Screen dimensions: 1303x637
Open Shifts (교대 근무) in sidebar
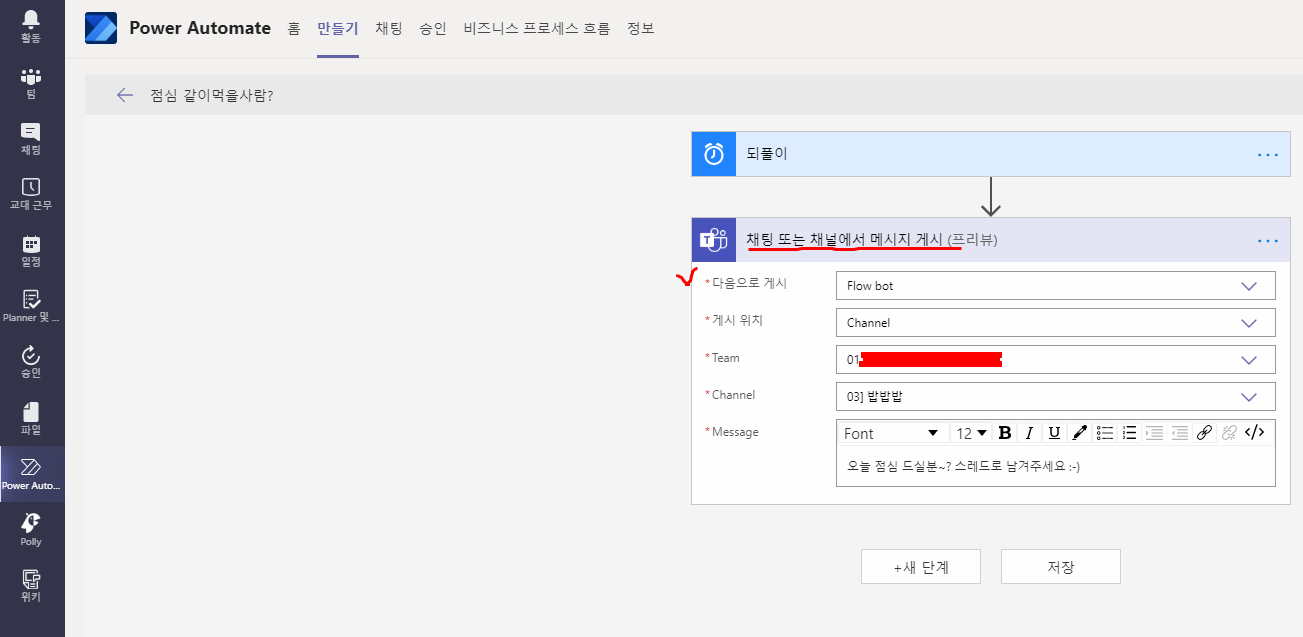point(31,194)
